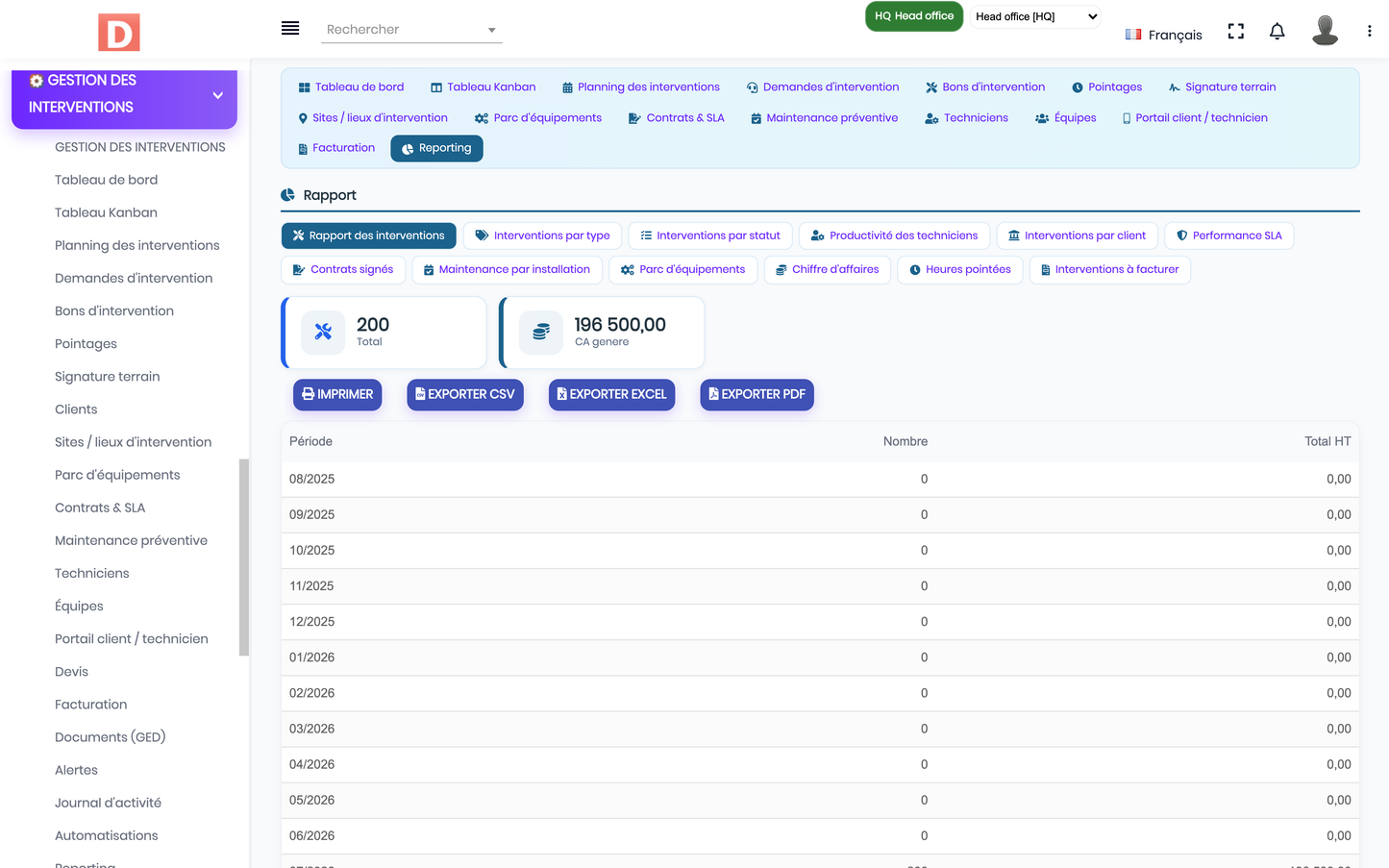Open Contrats & SLA in top navigation
The height and width of the screenshot is (868, 1389).
[676, 118]
